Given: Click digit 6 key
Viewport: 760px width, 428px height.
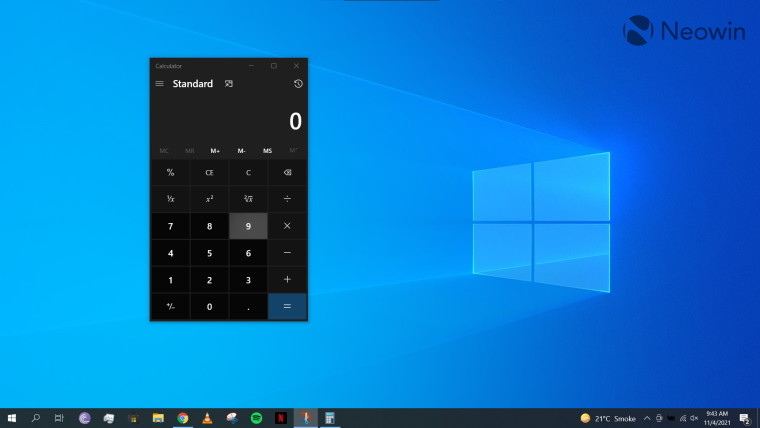Looking at the screenshot, I should click(248, 253).
